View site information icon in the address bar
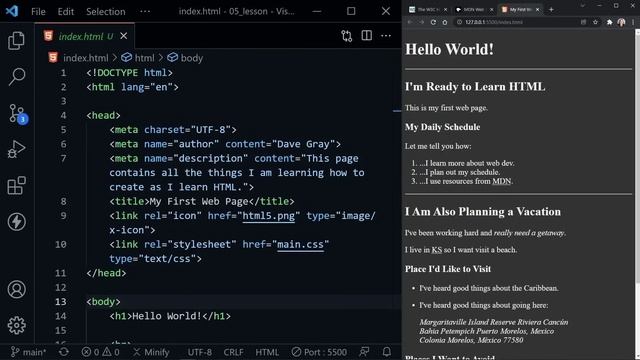 click(460, 22)
